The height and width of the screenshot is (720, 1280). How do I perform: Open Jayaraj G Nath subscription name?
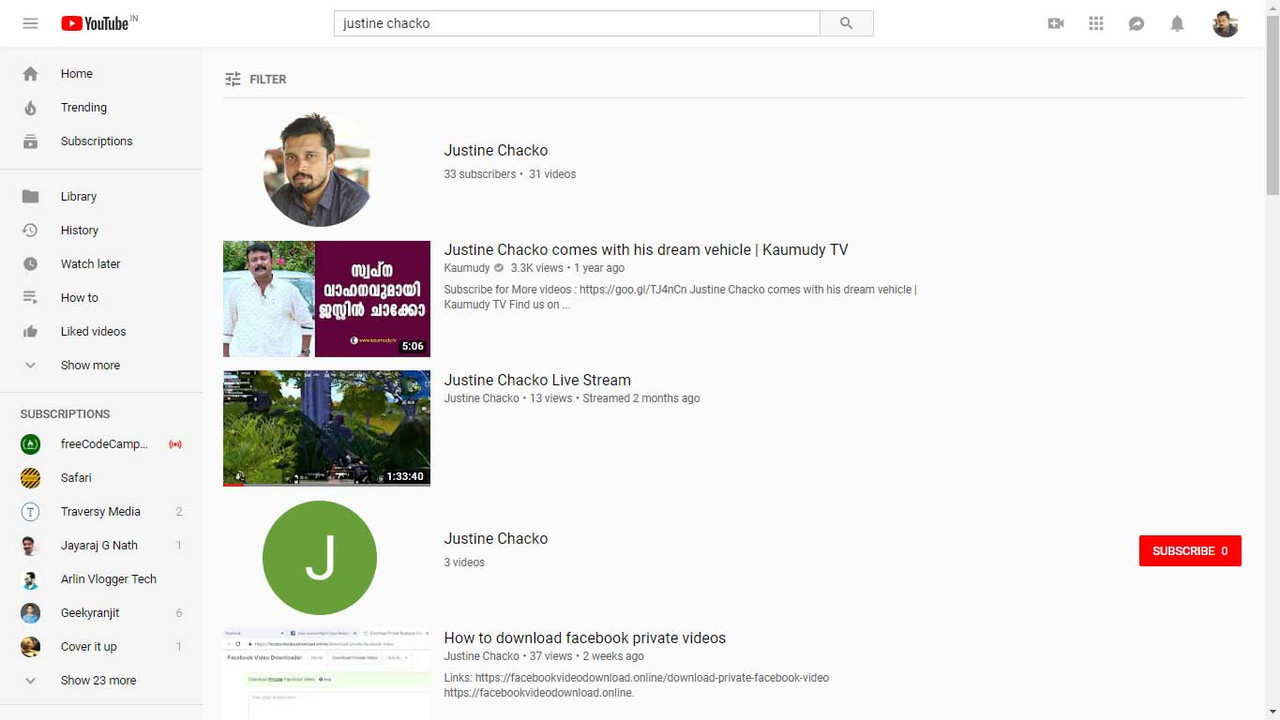click(x=99, y=545)
